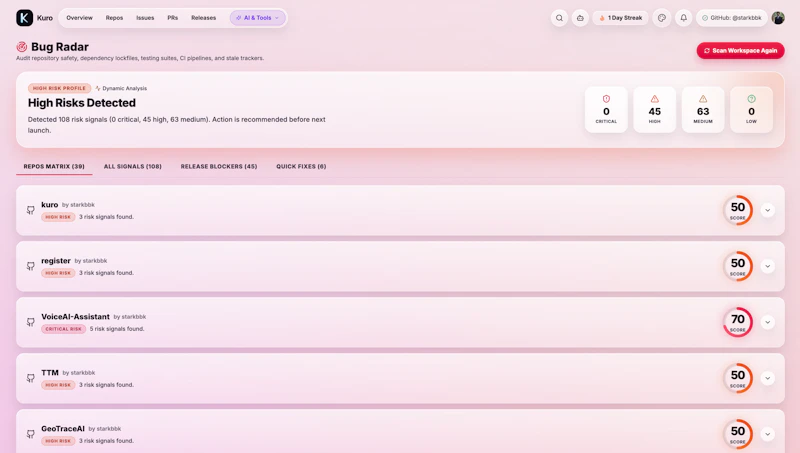Expand the TTM repo row
The image size is (800, 453).
click(x=767, y=379)
